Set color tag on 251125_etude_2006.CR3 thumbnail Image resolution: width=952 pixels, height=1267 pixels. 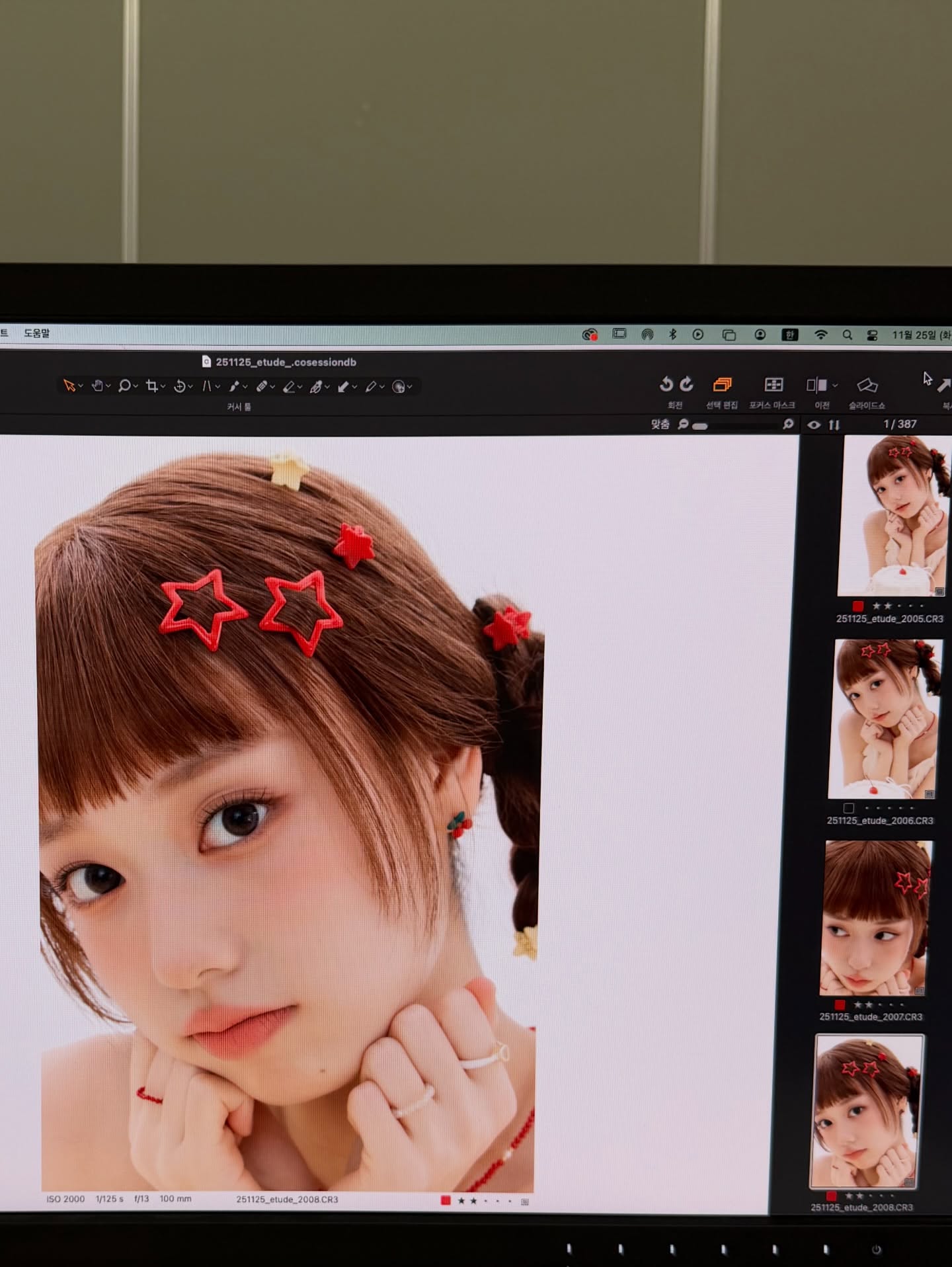[x=849, y=808]
